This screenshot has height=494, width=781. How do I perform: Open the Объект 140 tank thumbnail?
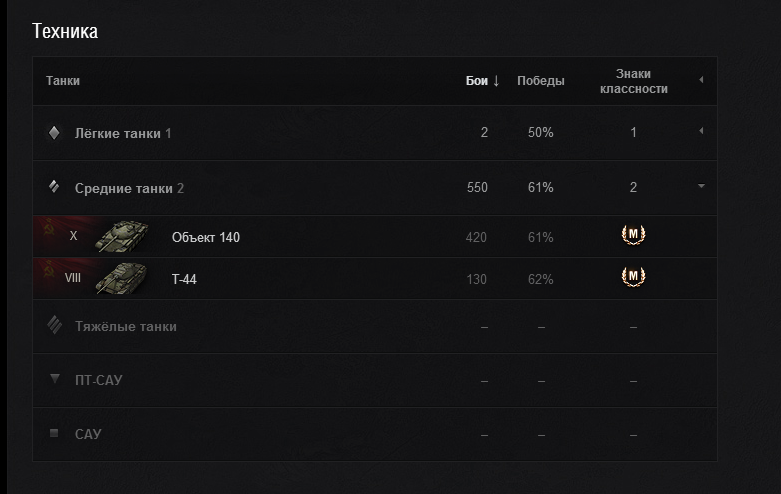coord(122,237)
